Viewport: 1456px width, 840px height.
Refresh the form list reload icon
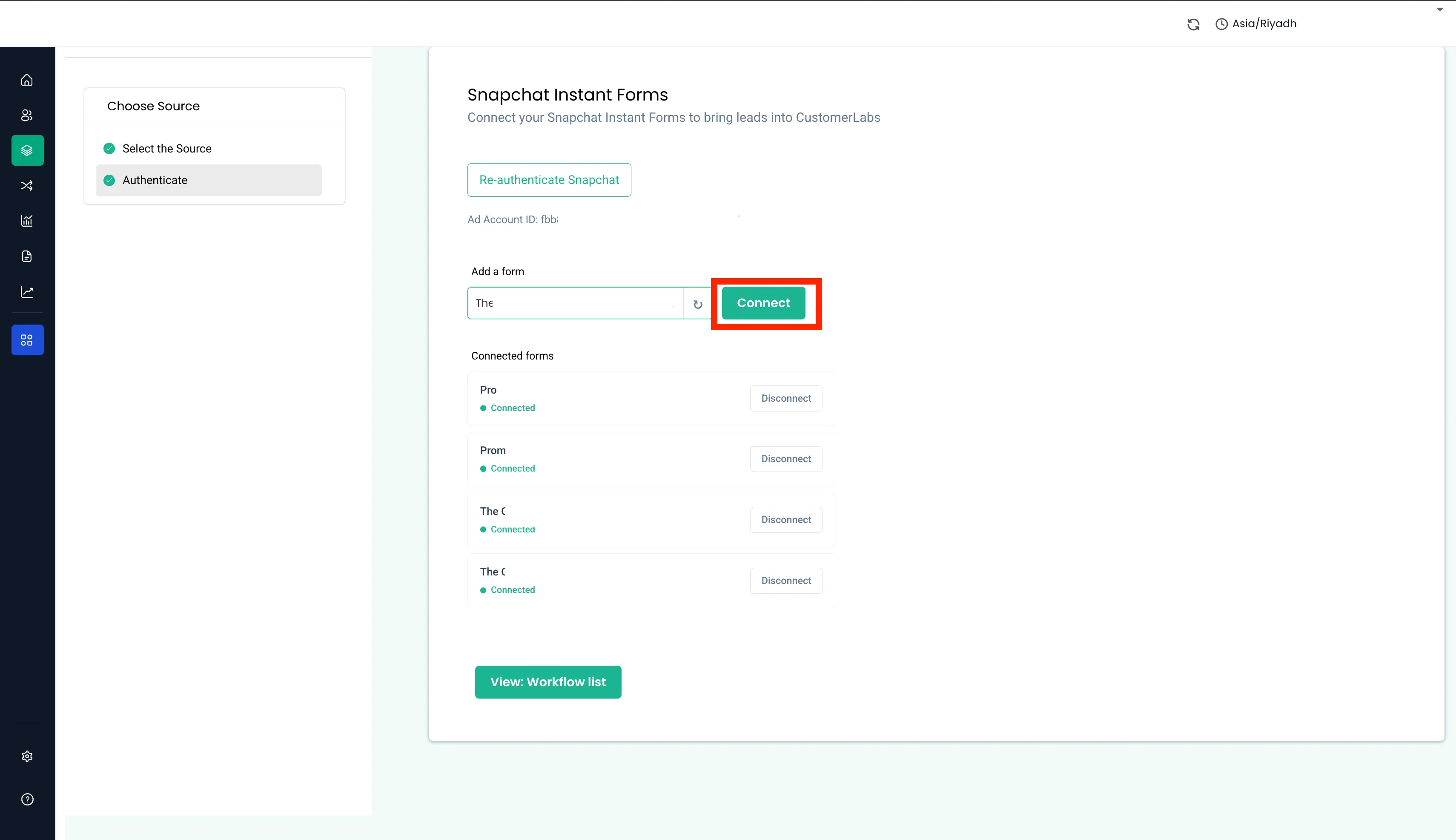point(698,304)
